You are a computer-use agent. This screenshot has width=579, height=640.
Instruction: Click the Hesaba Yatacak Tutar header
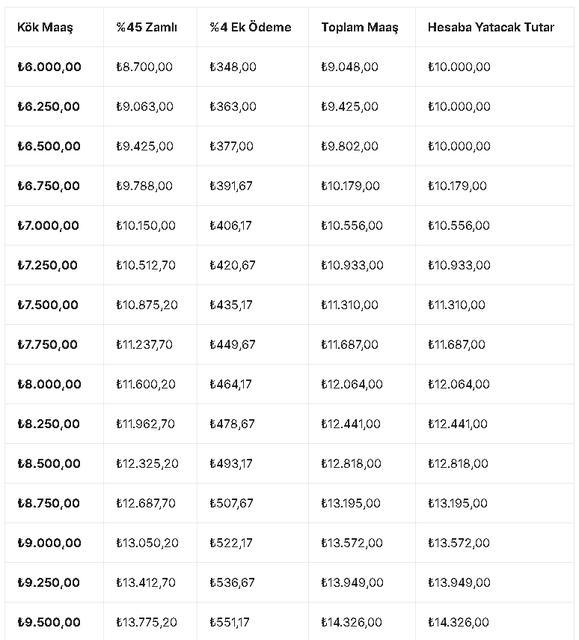point(491,27)
